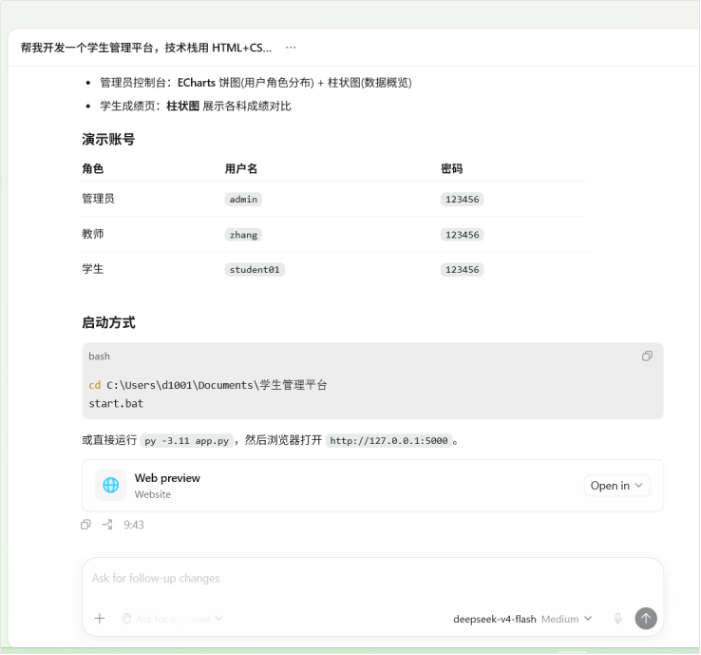Open the 'Open in' dropdown
The height and width of the screenshot is (655, 701).
(617, 486)
